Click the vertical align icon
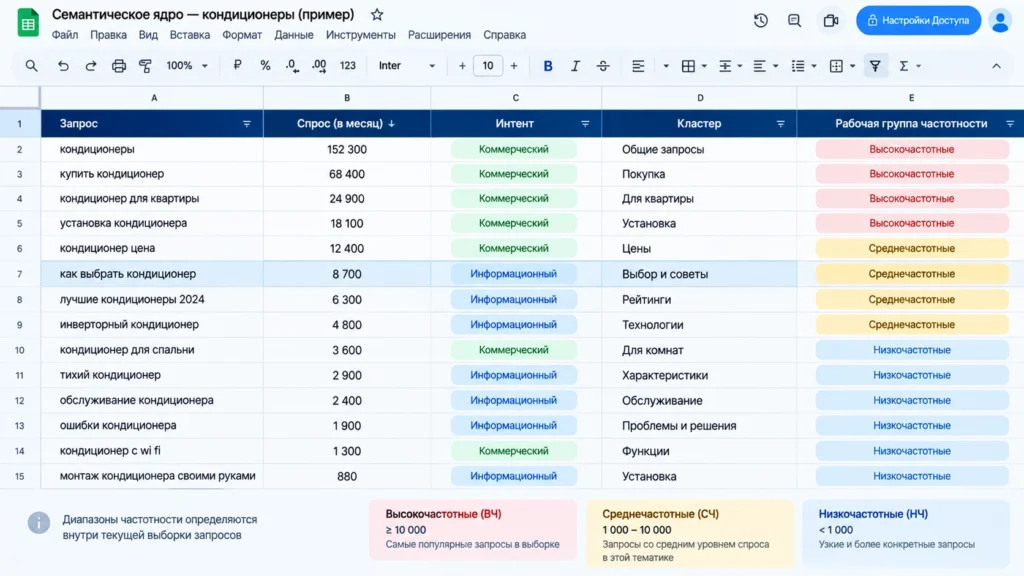Screen dimensions: 1024x576 coord(724,65)
